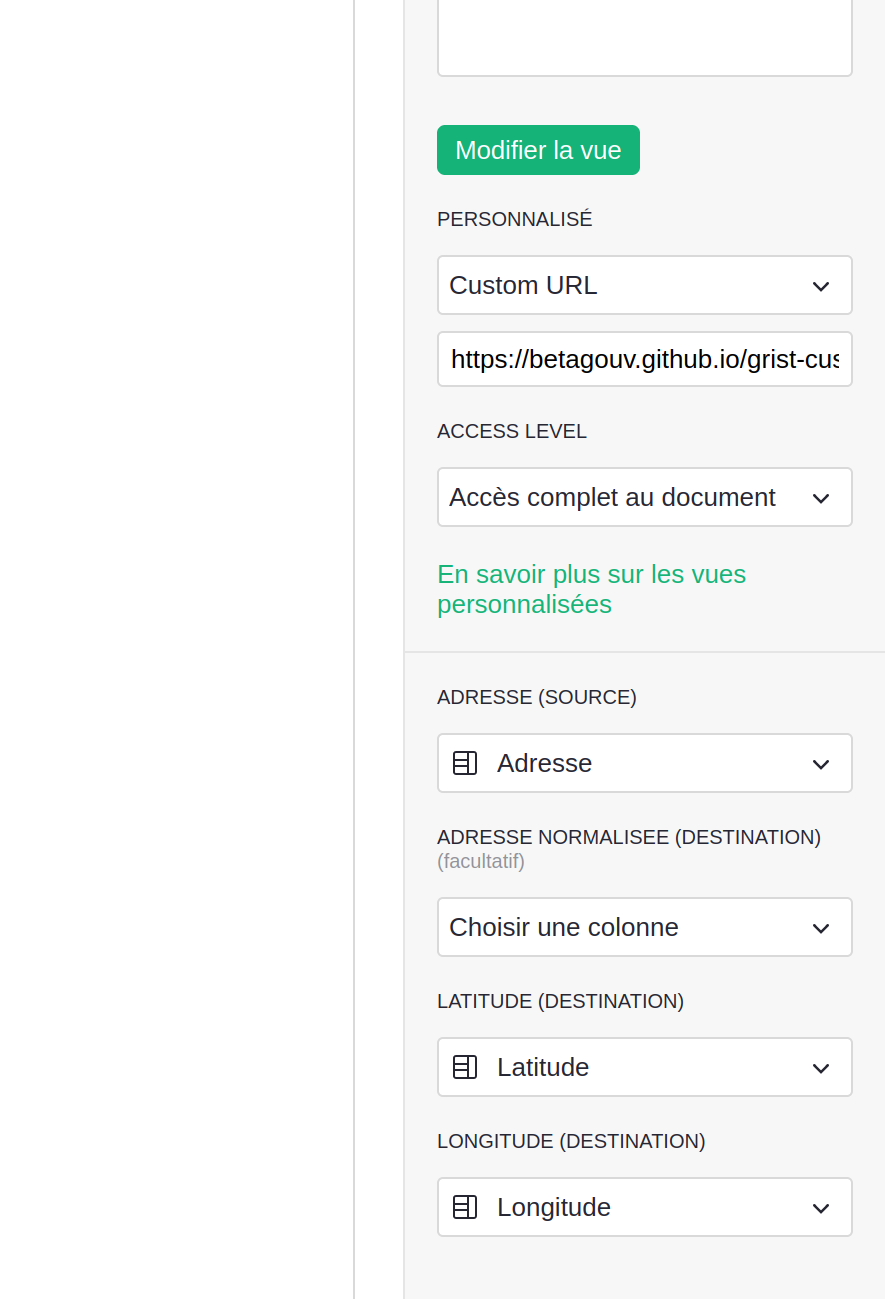
Task: Select the Longitude destination column picker
Action: click(x=644, y=1207)
